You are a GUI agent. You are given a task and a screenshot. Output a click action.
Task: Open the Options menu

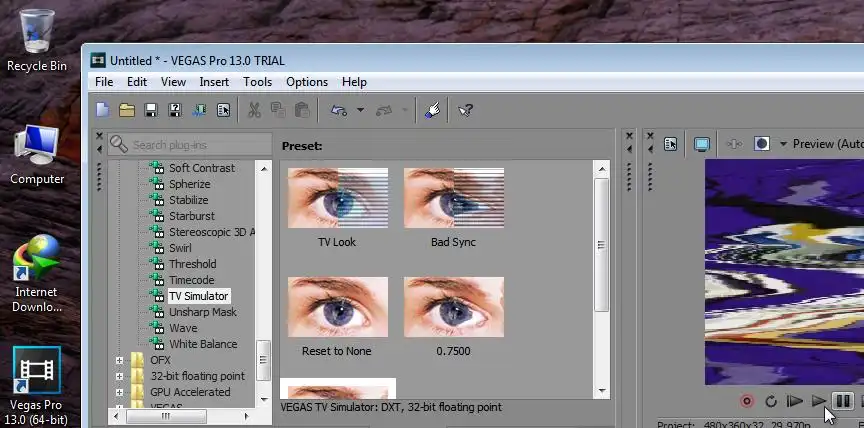(307, 82)
